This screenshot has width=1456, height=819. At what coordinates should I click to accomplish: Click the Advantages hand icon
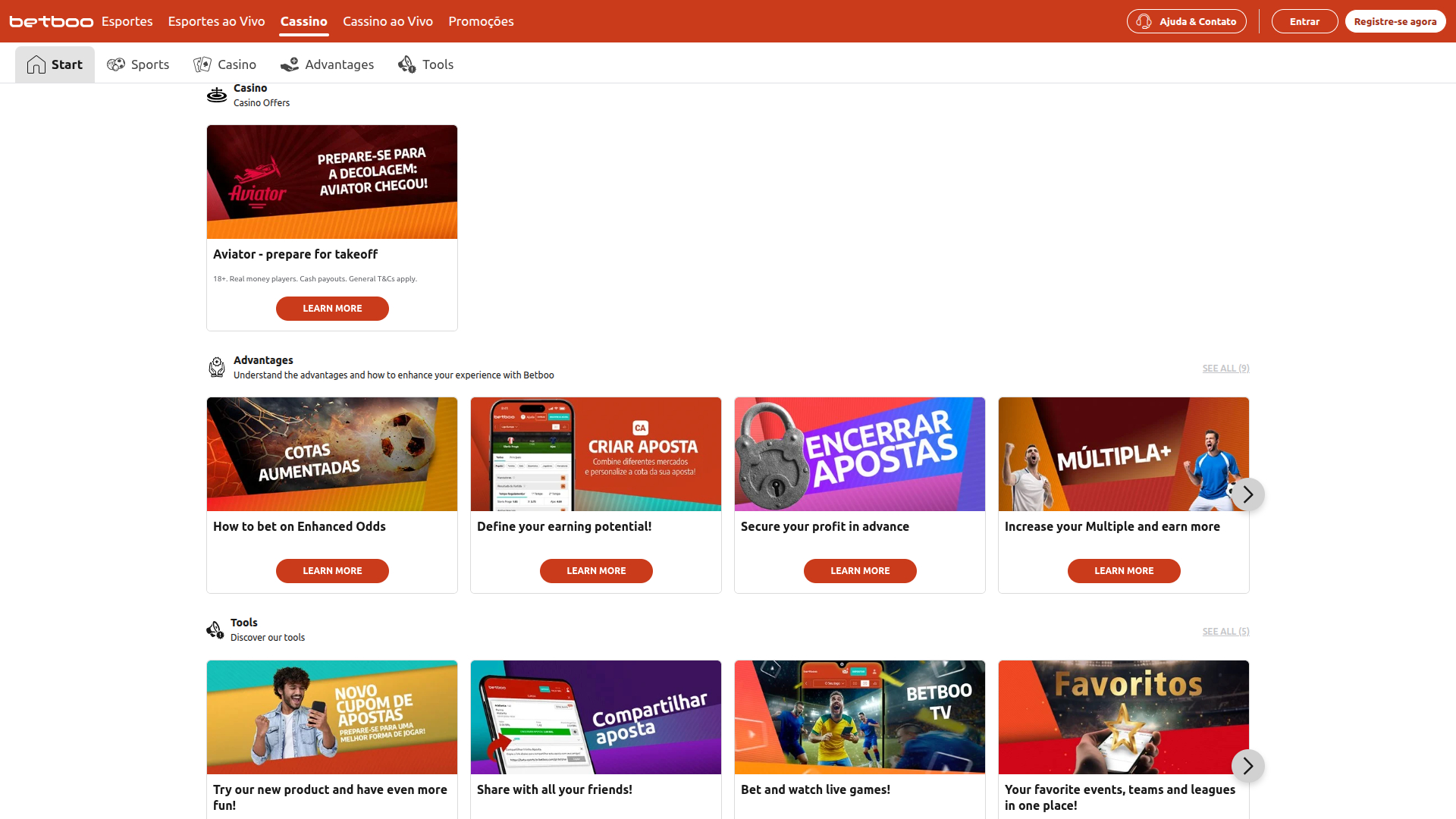tap(289, 64)
